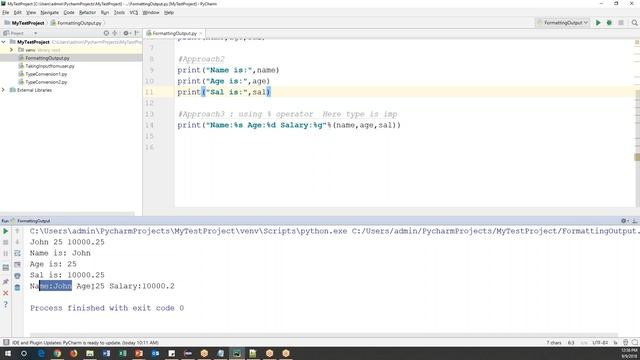Open the Tools menu
640x360 pixels.
point(119,13)
